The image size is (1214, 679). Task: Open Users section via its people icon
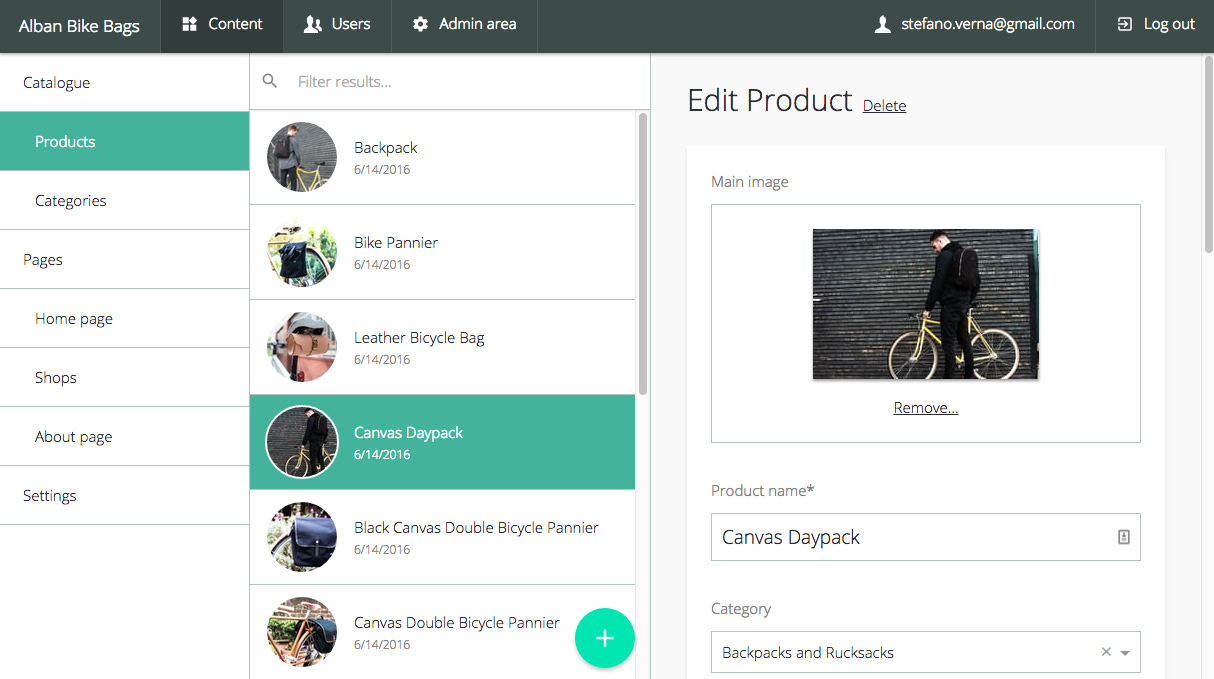(312, 26)
